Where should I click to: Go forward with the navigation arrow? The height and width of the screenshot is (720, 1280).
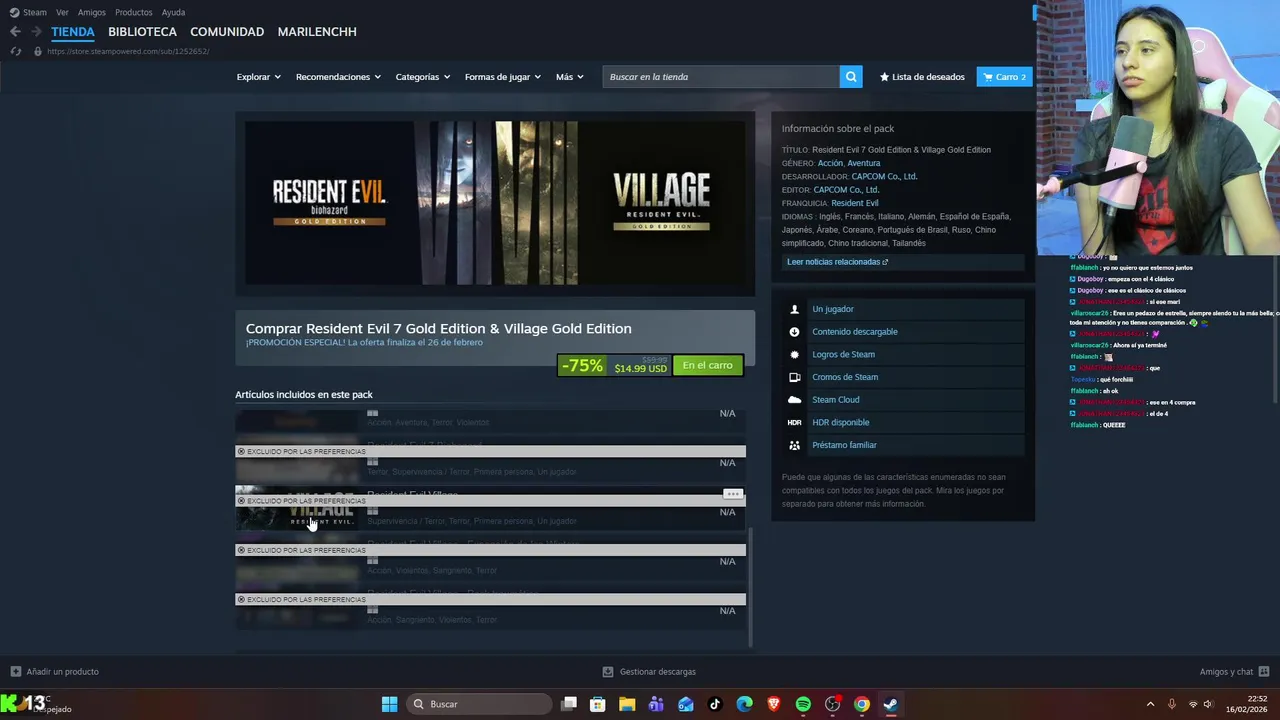pyautogui.click(x=36, y=32)
